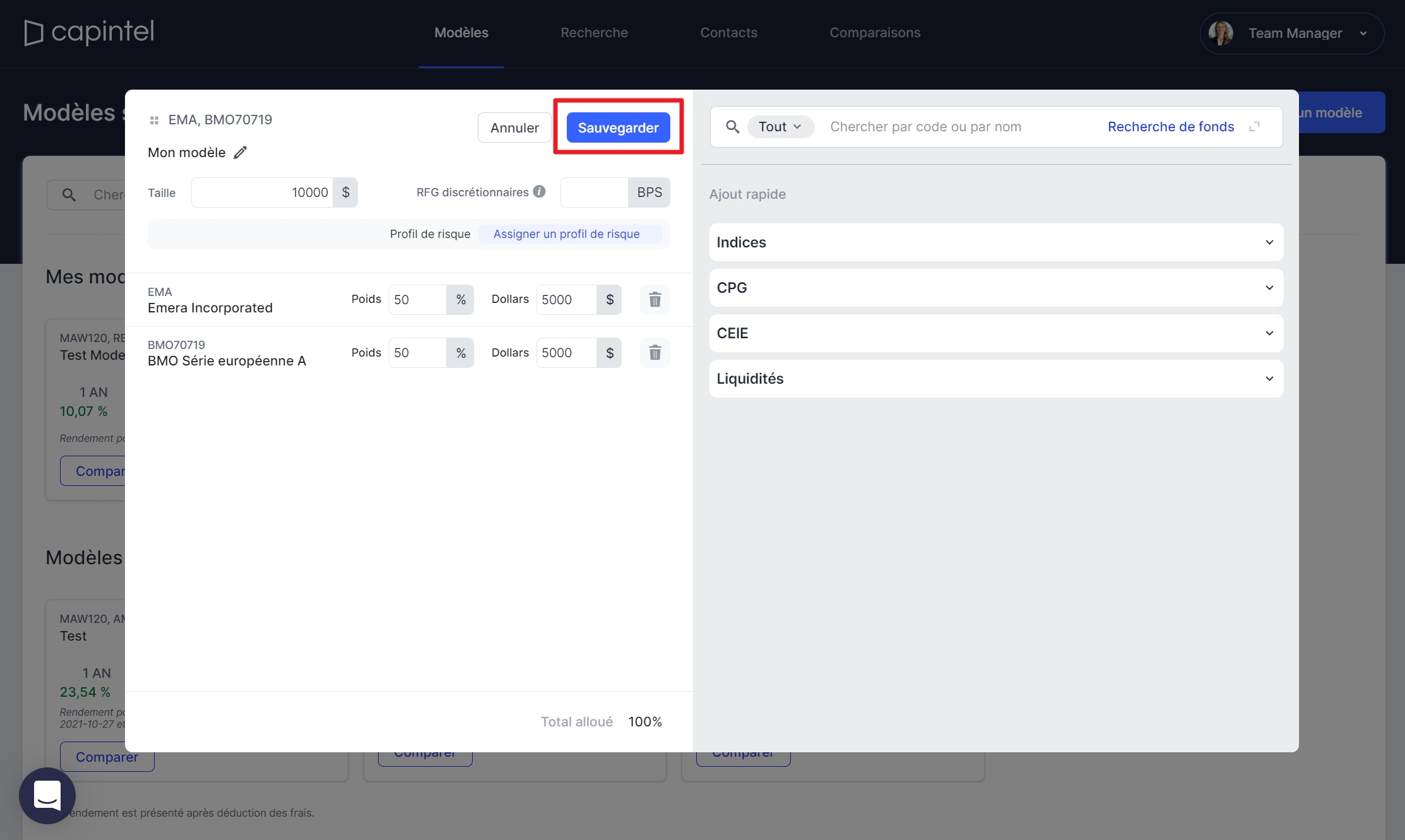
Task: Click the grid icon beside EMA, BMO70719
Action: pyautogui.click(x=154, y=120)
